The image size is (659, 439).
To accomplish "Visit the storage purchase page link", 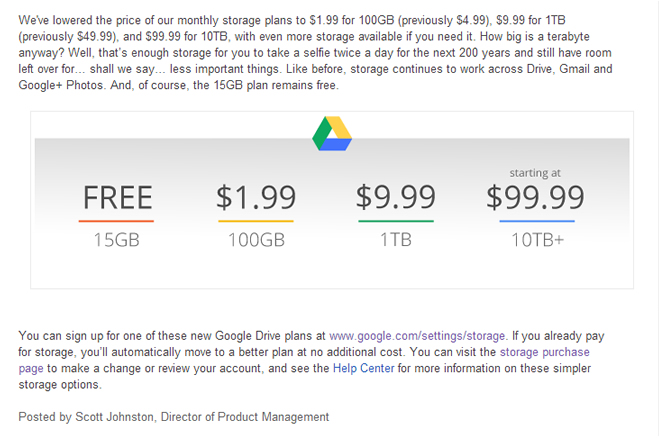I will pos(545,352).
